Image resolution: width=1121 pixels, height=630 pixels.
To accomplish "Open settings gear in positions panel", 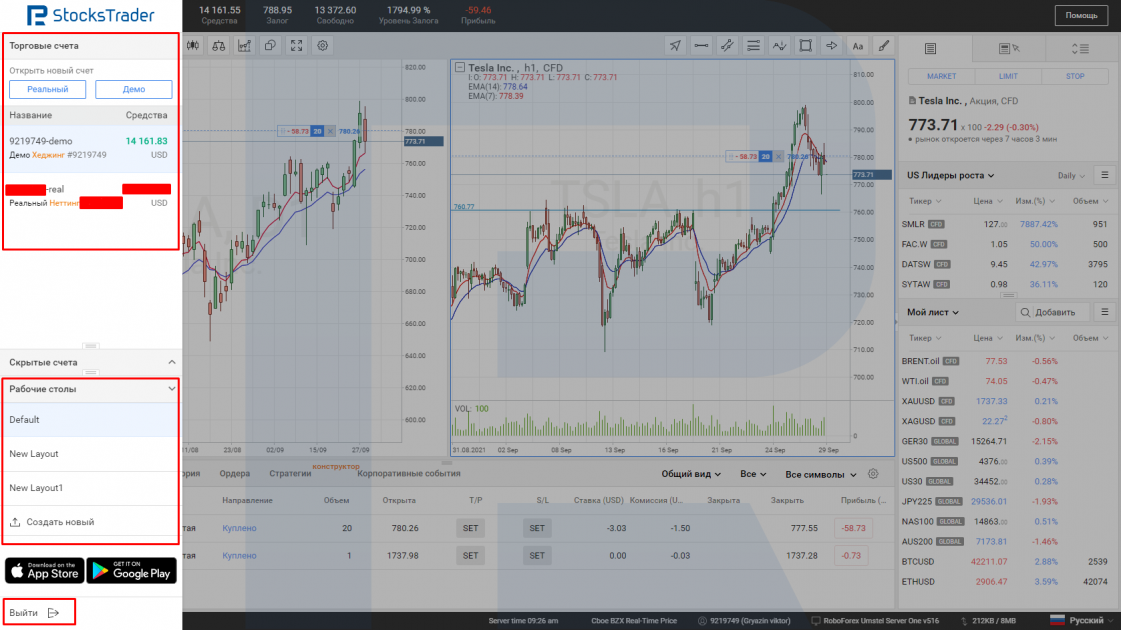I will click(873, 474).
